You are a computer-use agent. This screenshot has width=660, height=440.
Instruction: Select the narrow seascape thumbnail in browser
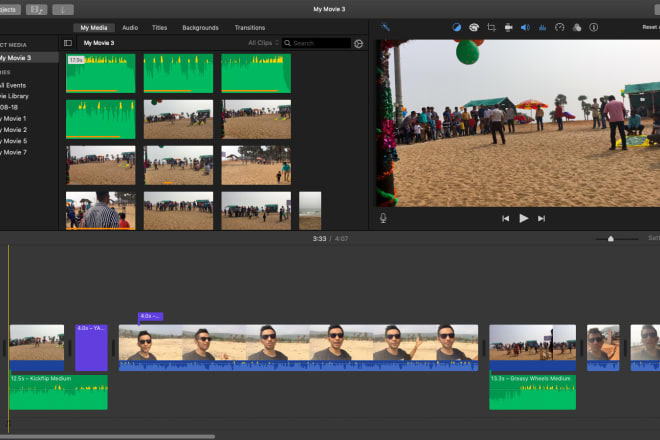click(310, 211)
